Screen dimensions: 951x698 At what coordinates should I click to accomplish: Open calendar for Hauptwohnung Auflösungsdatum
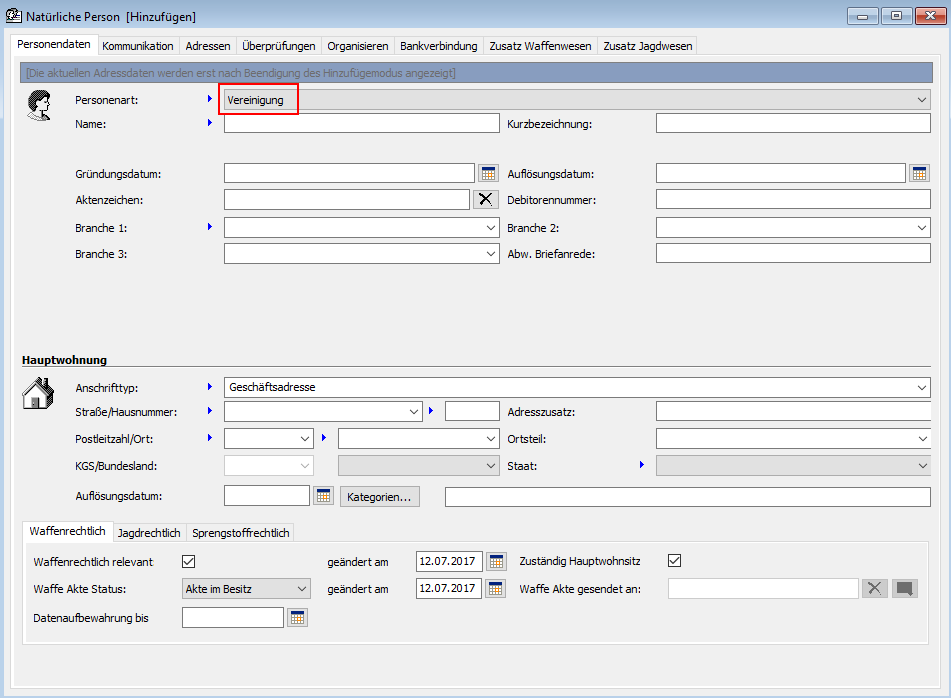coord(323,496)
